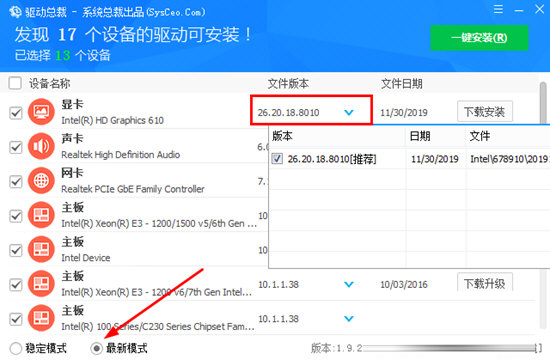
Task: Click the progress bar beside 版本:1.9.2
Action: pyautogui.click(x=450, y=348)
